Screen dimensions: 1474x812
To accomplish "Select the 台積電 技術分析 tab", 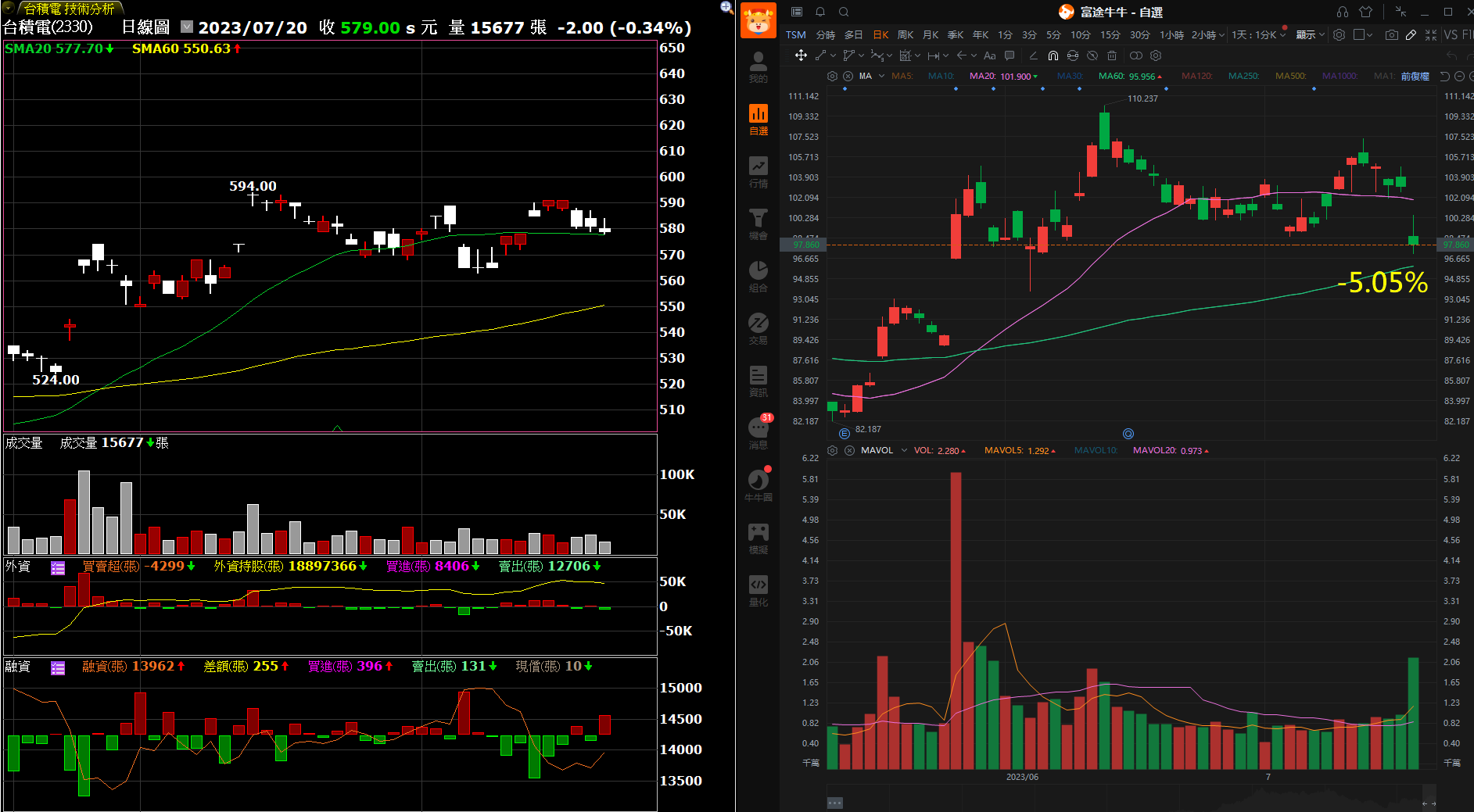I will [x=69, y=9].
